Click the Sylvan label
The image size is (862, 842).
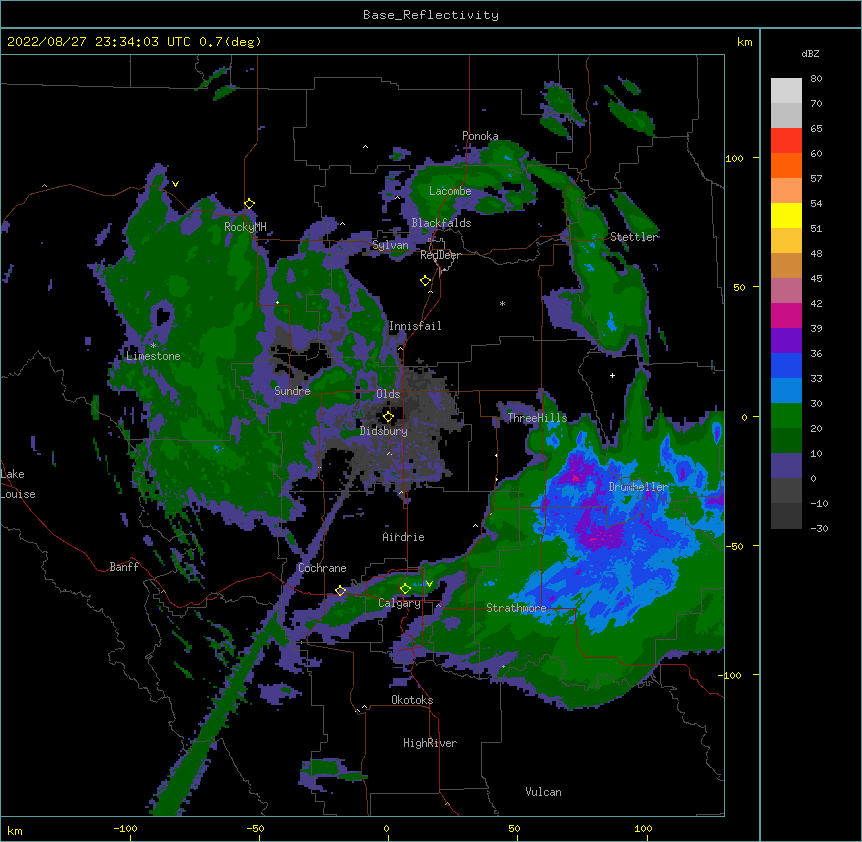pyautogui.click(x=390, y=245)
